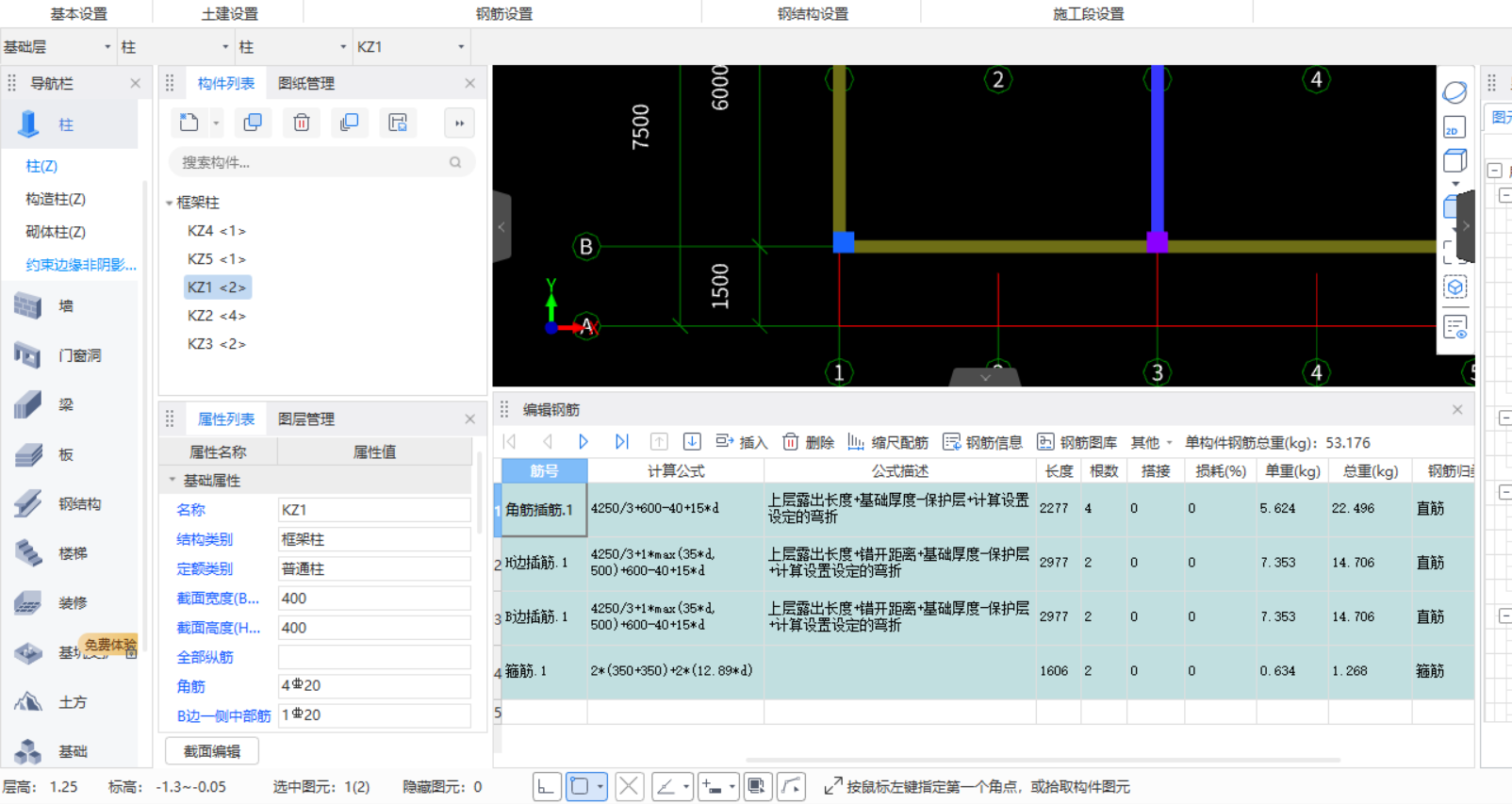The height and width of the screenshot is (804, 1512).
Task: Activate the dynamic orbit view icon
Action: pos(1454,92)
